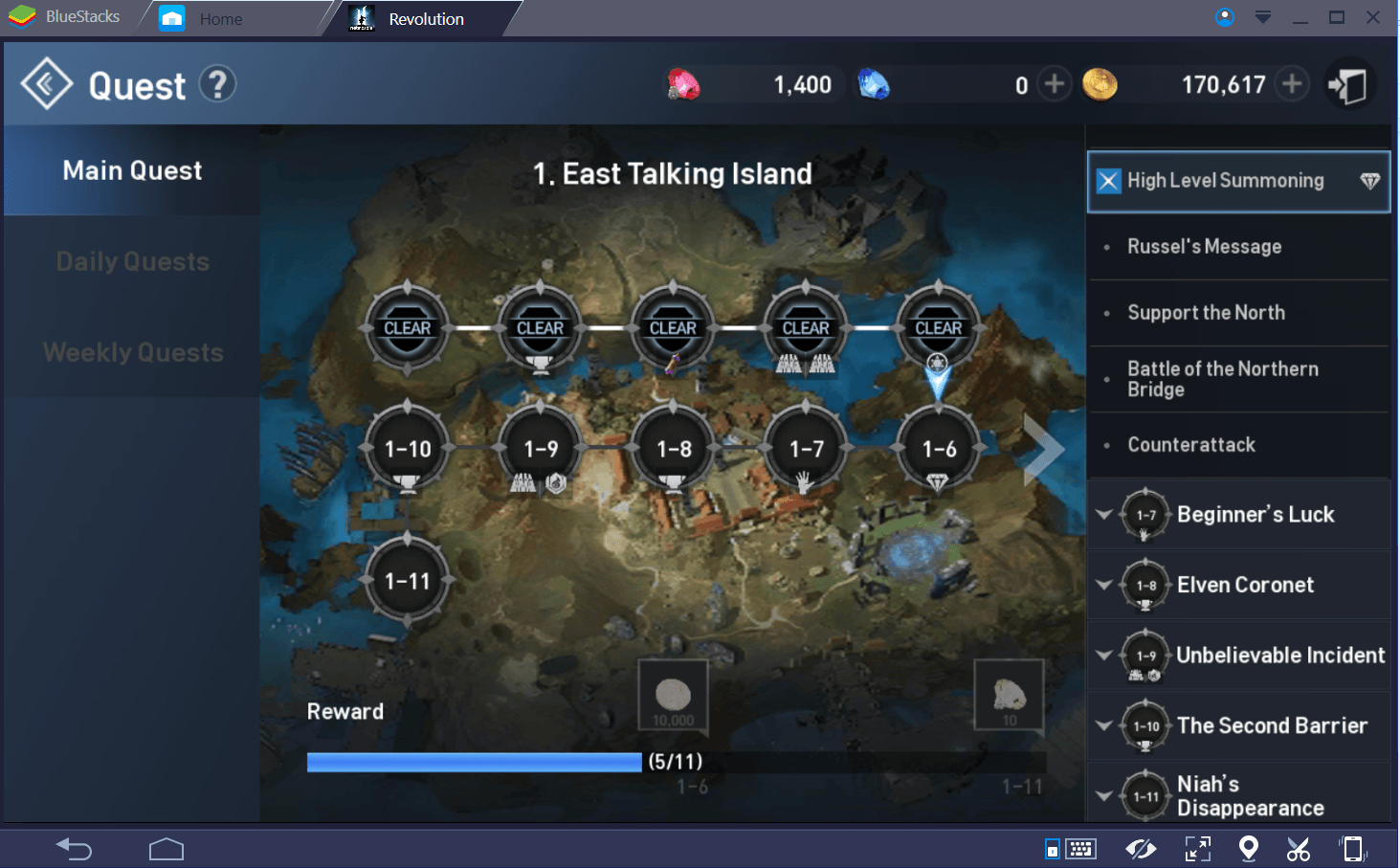Click the 10 reward box at 1-11
The height and width of the screenshot is (868, 1400).
[x=1009, y=697]
